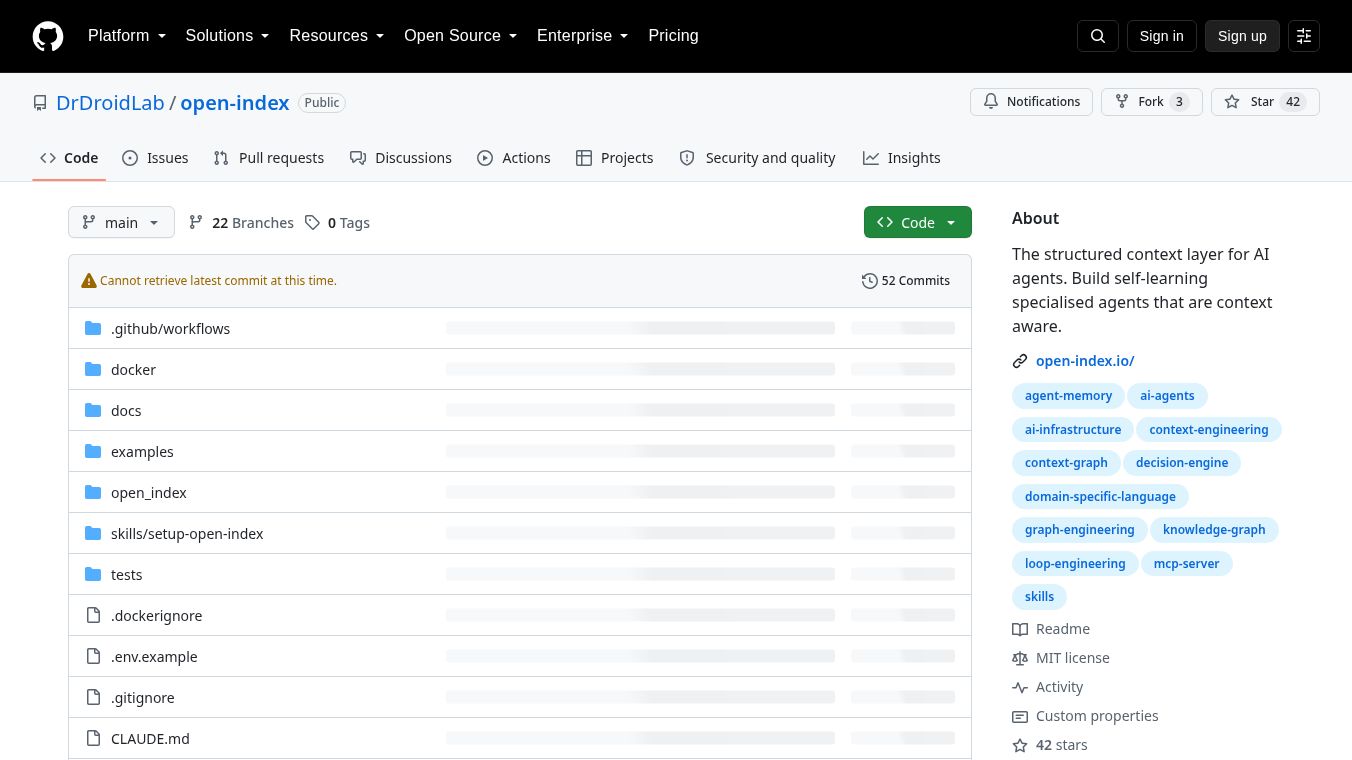Image resolution: width=1352 pixels, height=760 pixels.
Task: View the 0 Tags link
Action: [x=337, y=222]
